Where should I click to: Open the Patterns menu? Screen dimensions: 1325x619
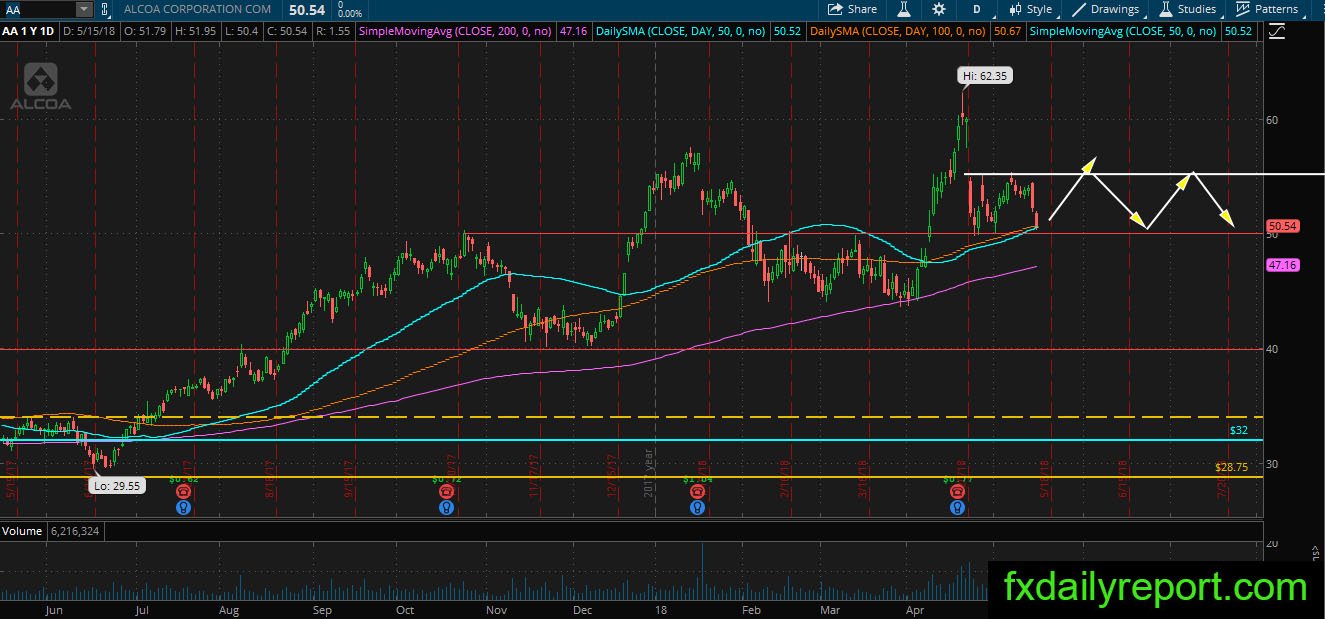tap(1268, 9)
